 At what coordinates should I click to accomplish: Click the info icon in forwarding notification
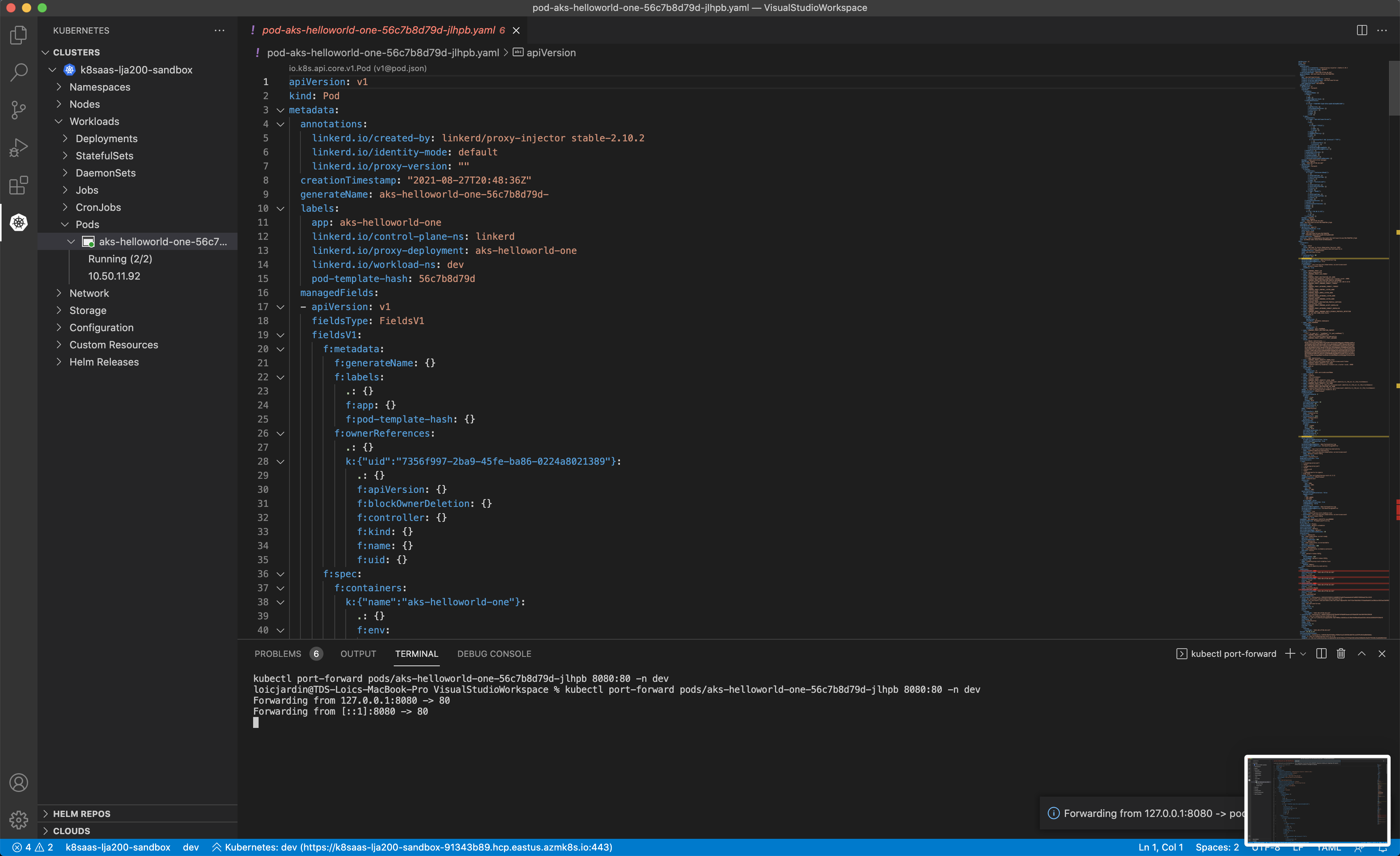point(1053,813)
